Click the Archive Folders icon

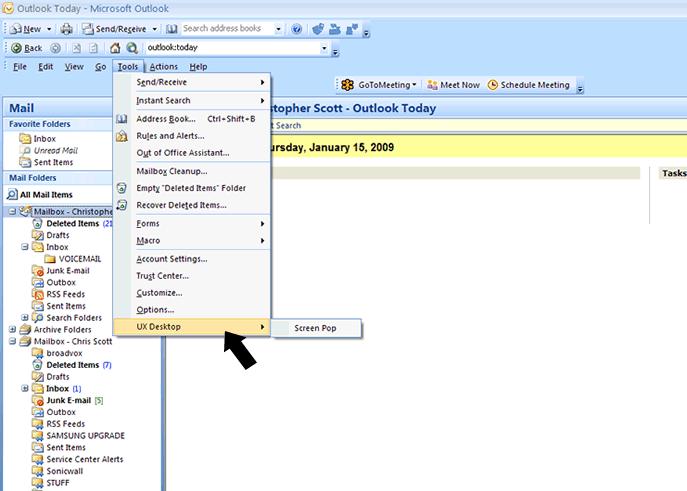25,329
